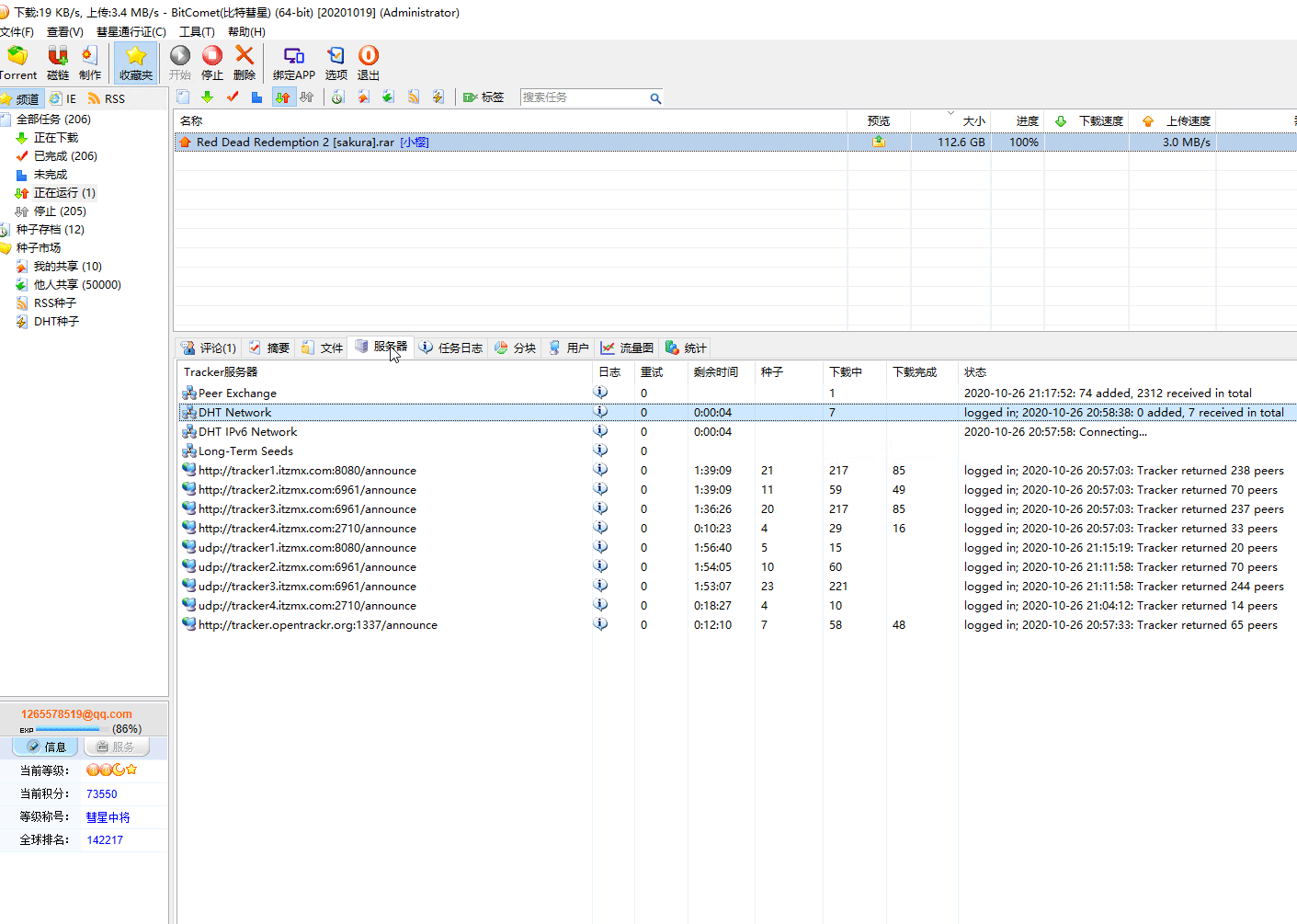Open 他人共享 (50000) in tree
1297x924 pixels.
(77, 285)
